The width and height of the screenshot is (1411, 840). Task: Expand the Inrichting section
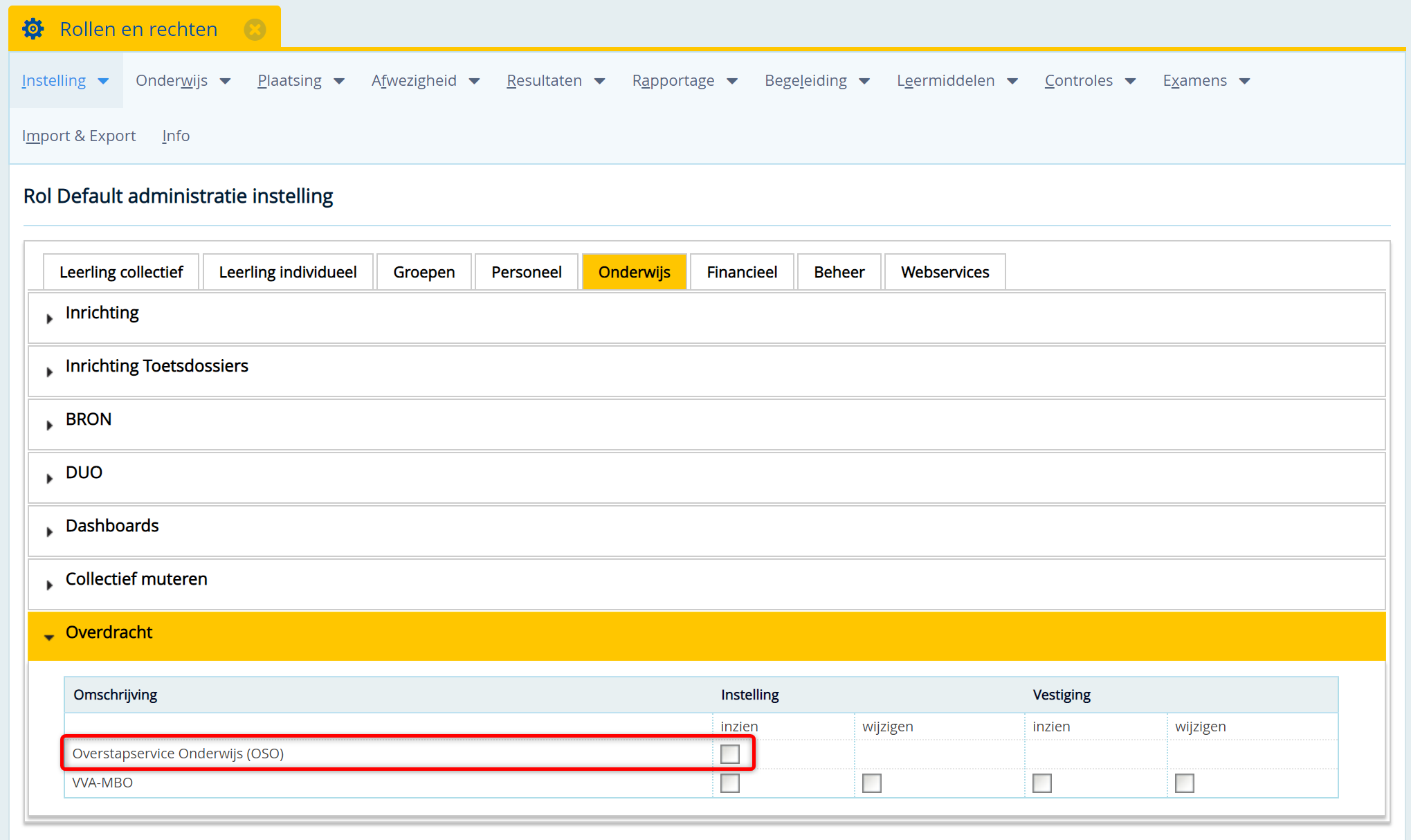707,318
